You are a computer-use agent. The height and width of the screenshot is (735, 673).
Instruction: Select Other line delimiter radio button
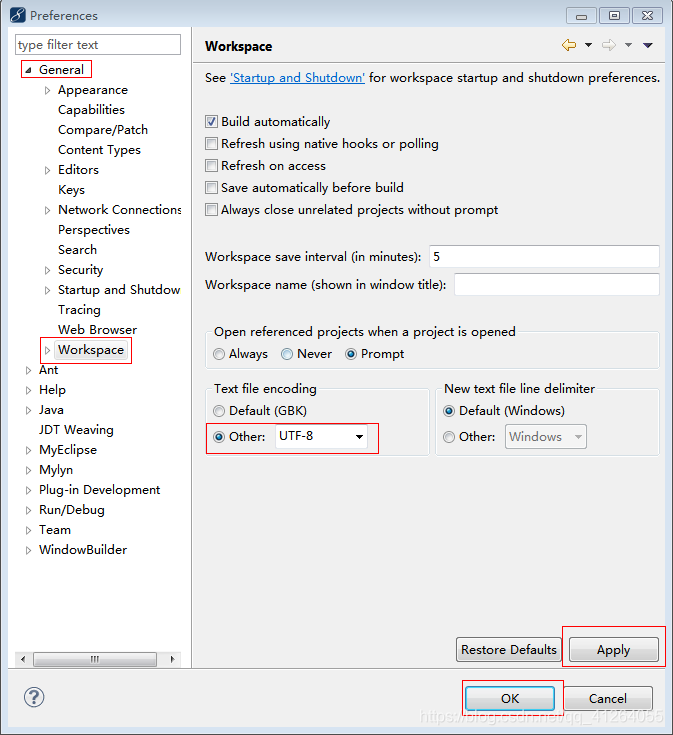click(449, 437)
